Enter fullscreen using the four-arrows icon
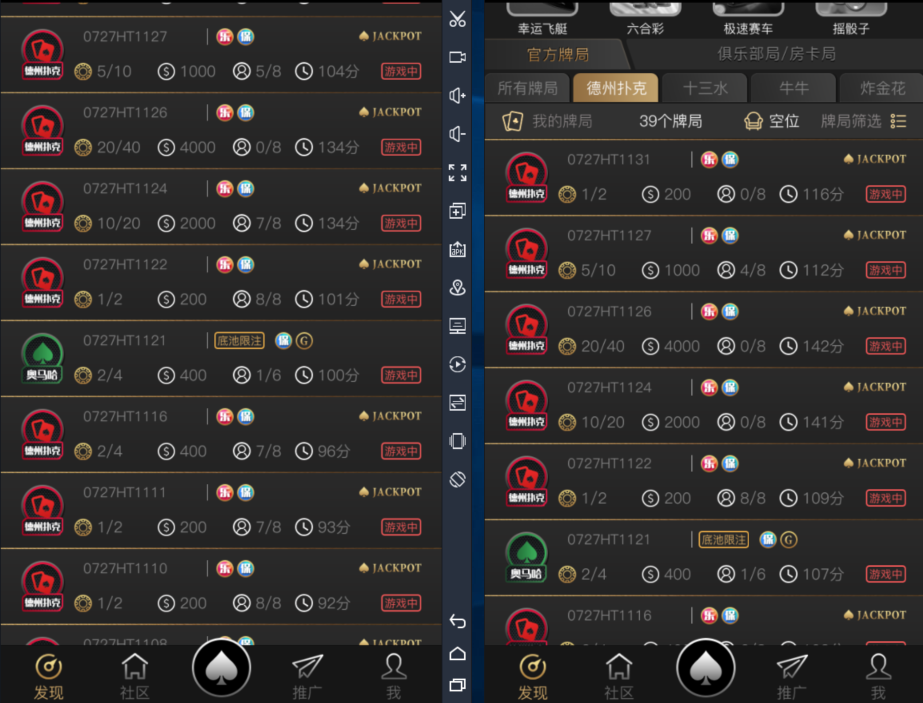The image size is (923, 703). click(x=457, y=173)
